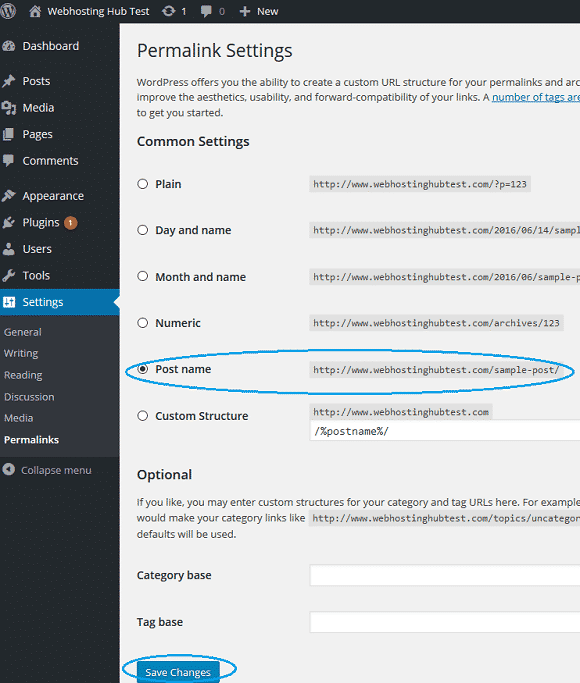Click the Appearance paintbrush icon
Viewport: 580px width, 683px height.
coord(9,196)
